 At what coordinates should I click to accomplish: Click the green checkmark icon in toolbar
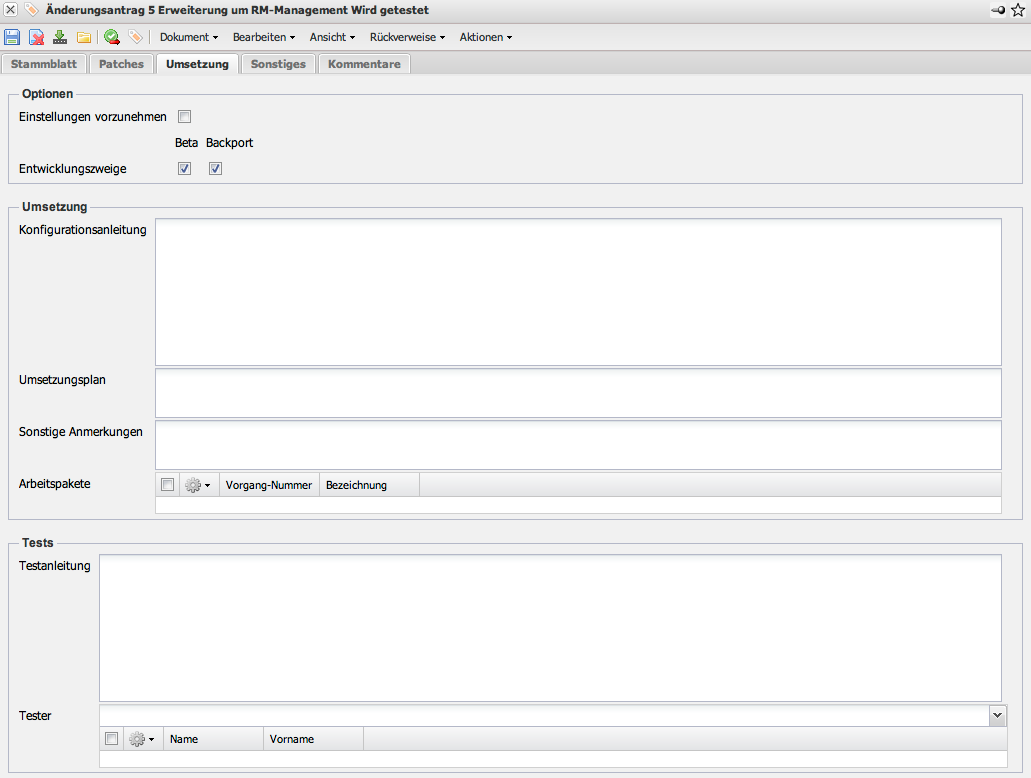pos(111,37)
